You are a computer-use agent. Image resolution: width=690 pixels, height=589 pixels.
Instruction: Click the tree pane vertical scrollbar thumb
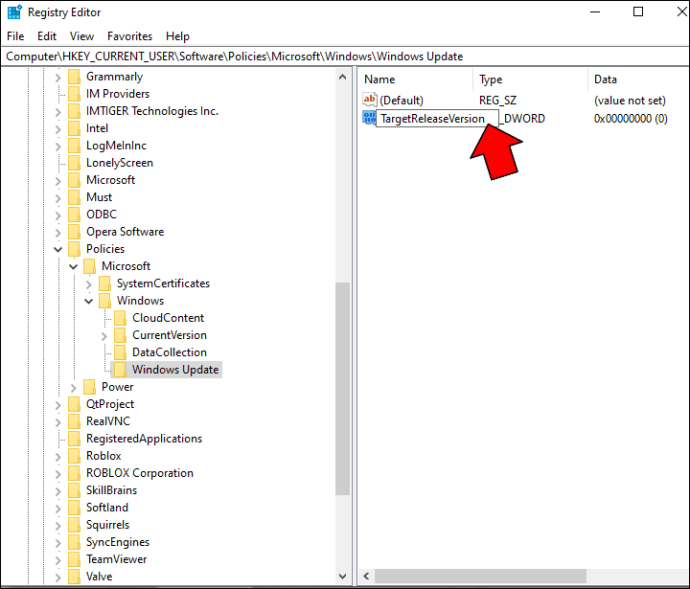342,389
